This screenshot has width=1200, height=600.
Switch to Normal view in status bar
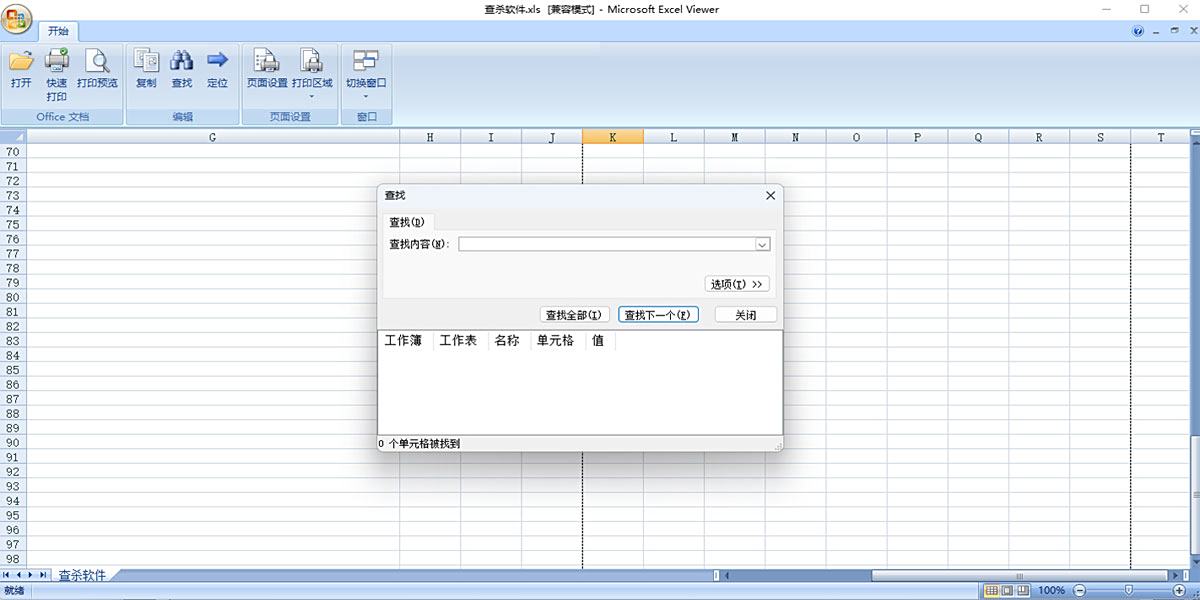(x=991, y=591)
